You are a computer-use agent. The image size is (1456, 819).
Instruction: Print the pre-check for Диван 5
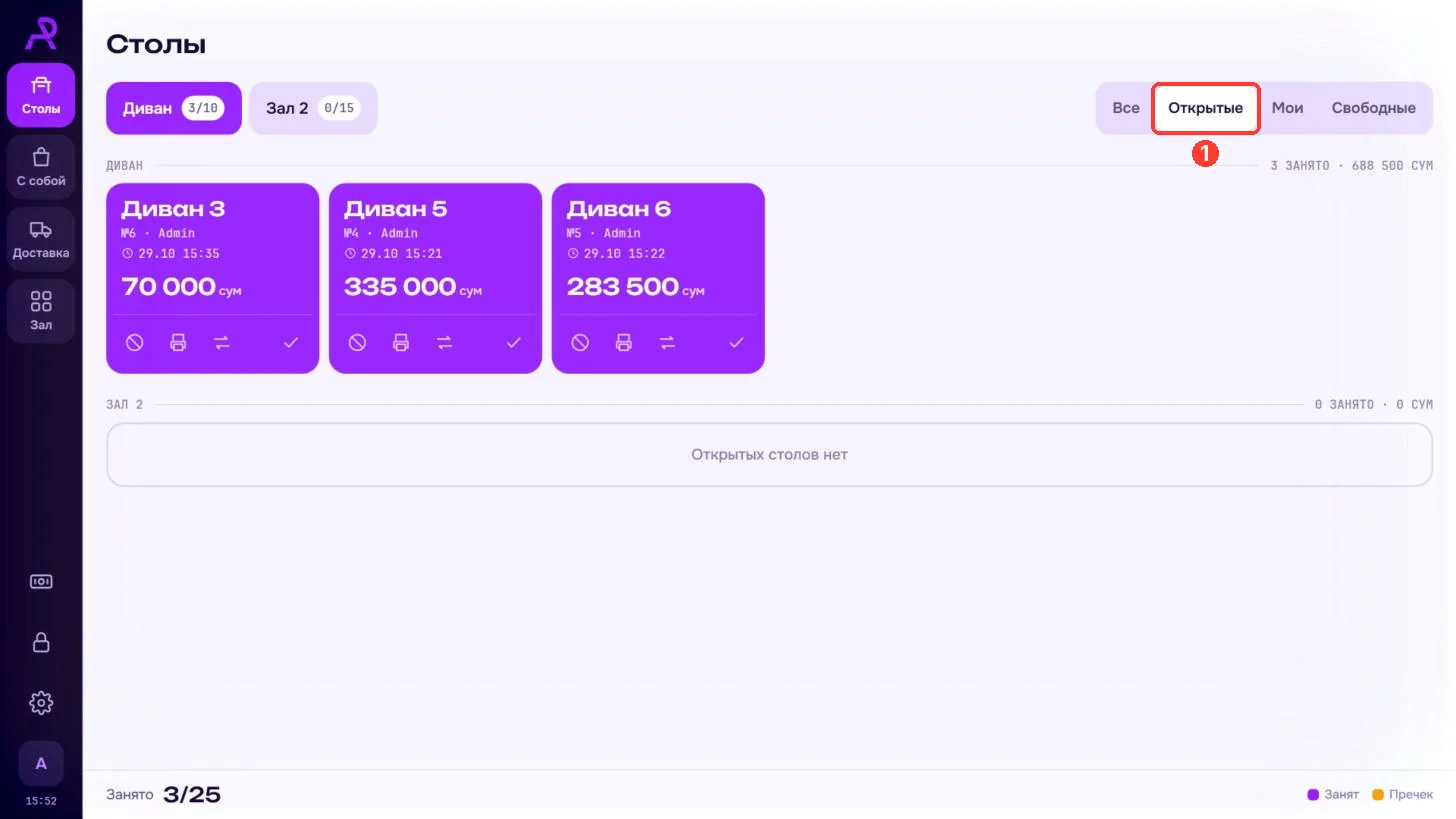coord(401,343)
